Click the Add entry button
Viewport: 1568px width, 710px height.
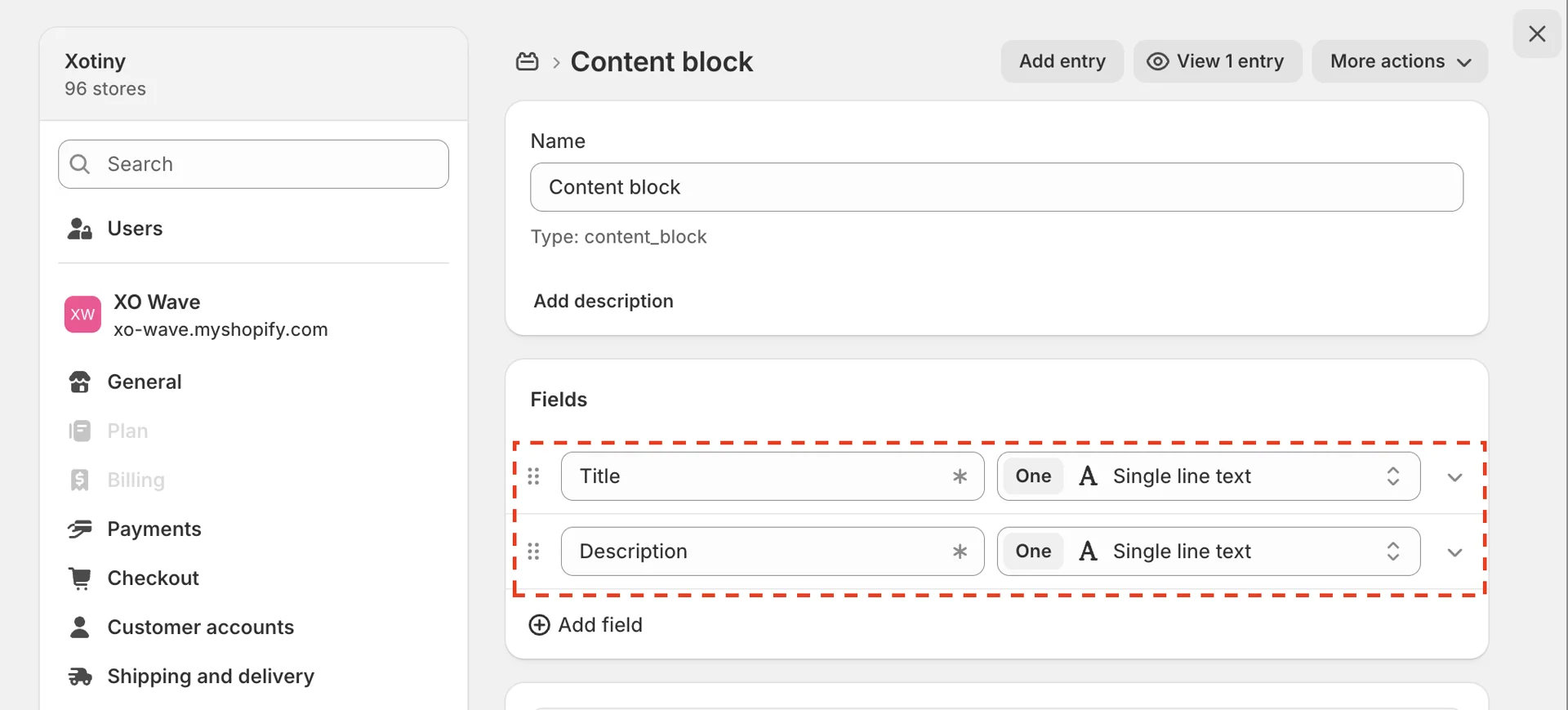pos(1062,61)
